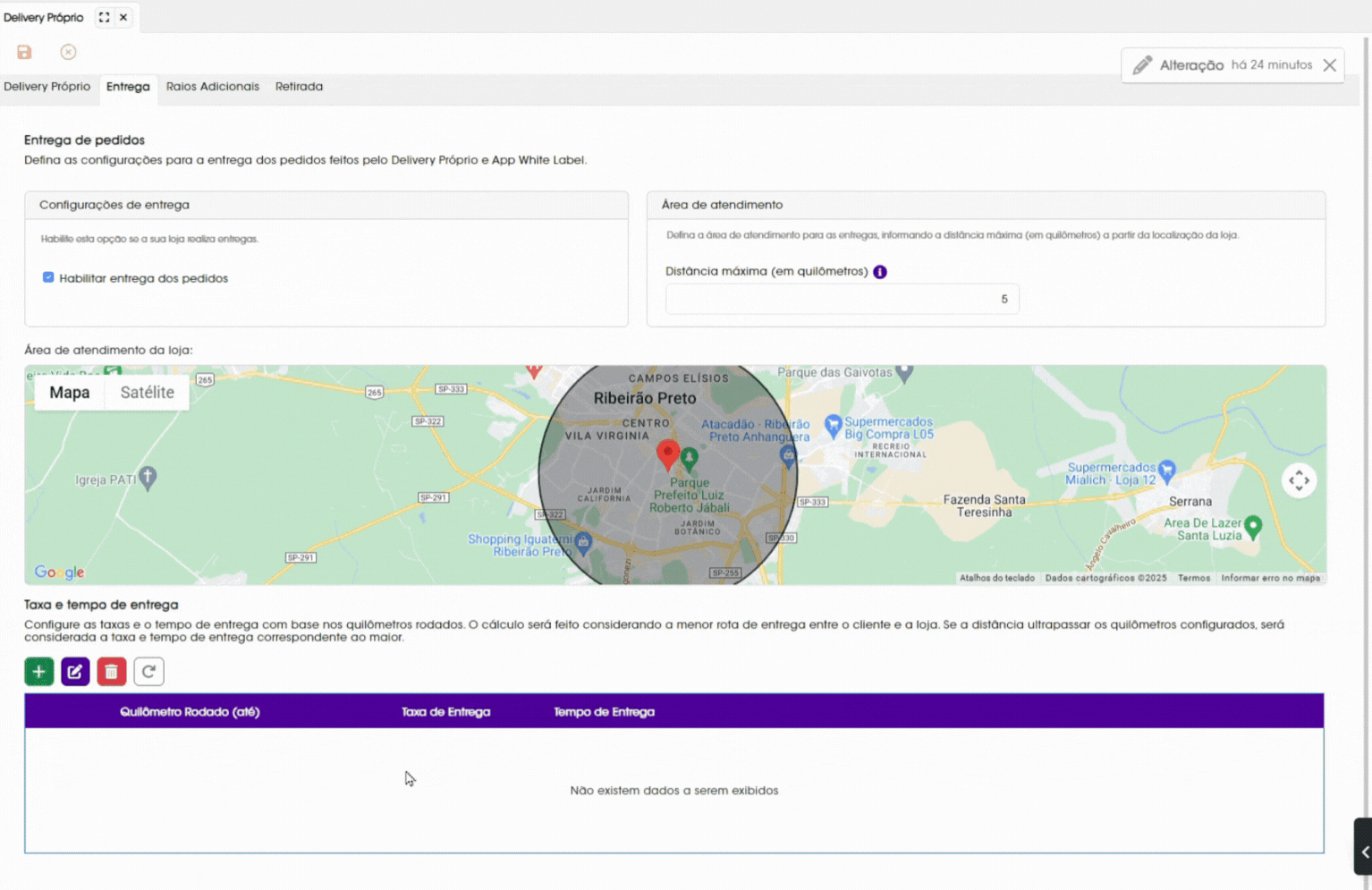Open Atalhos do teclado link

point(997,578)
